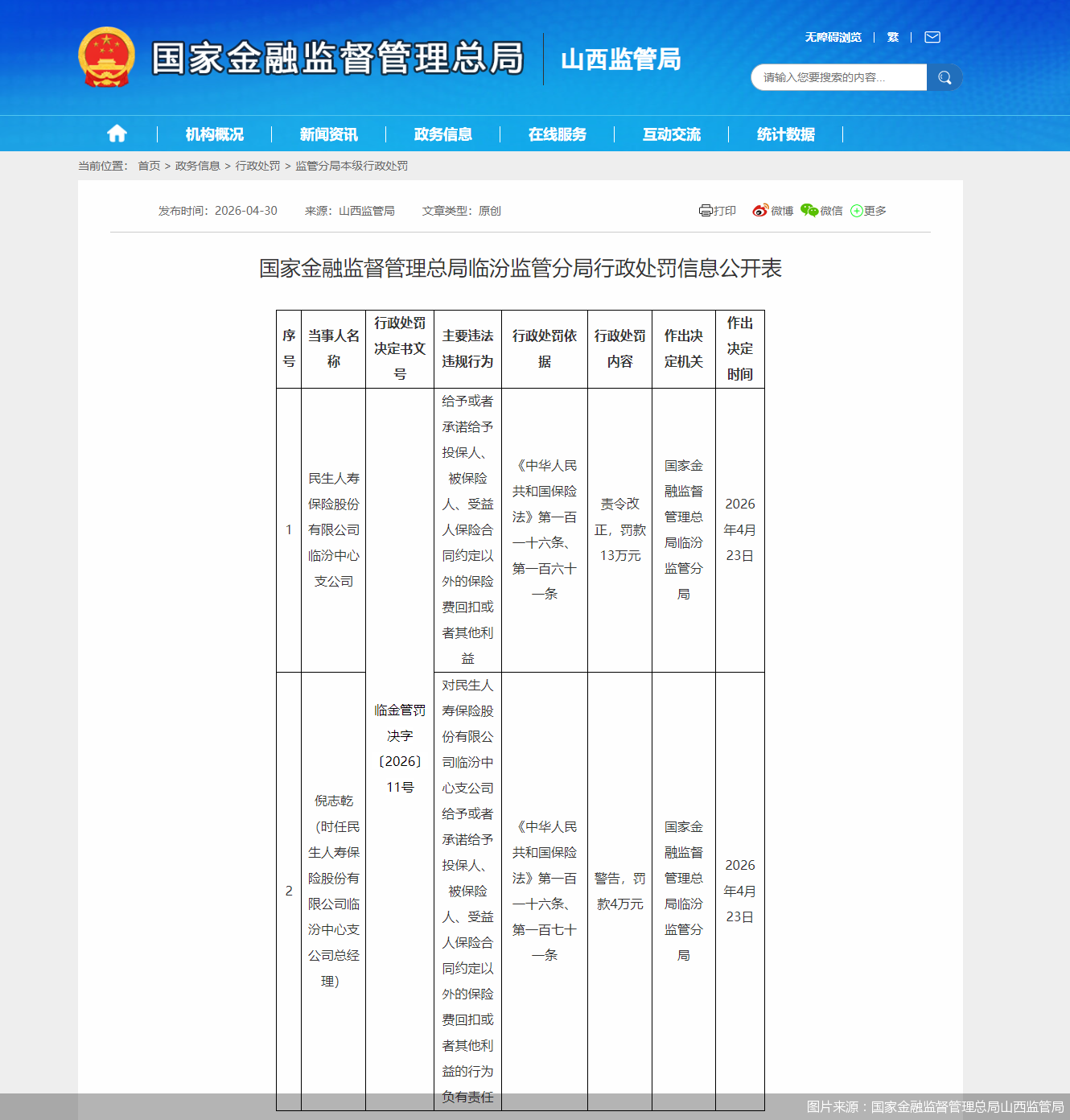Viewport: 1070px width, 1120px height.
Task: Click the 国家金融监督管理总局 site title
Action: click(x=338, y=58)
